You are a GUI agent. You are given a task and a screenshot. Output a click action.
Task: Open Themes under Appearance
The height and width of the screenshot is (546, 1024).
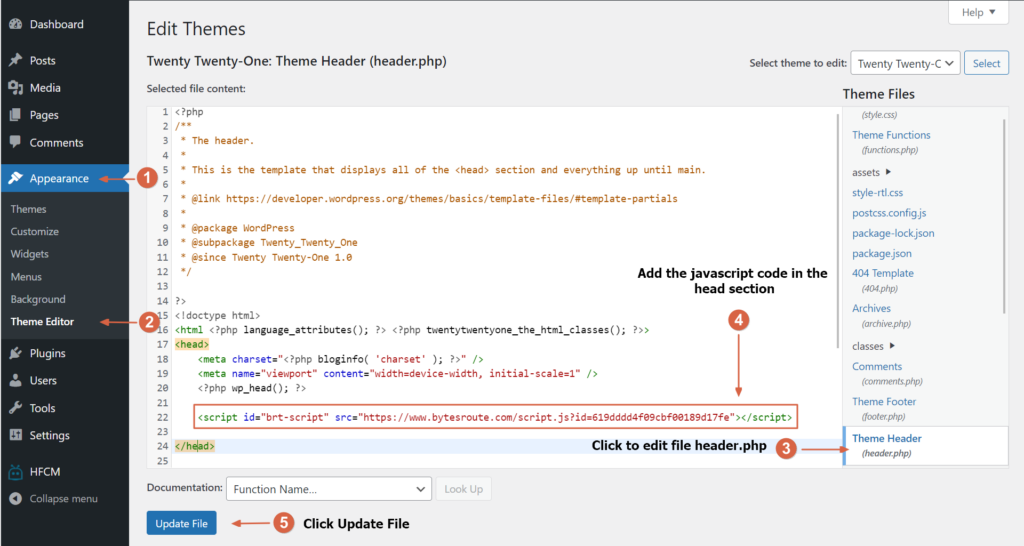pyautogui.click(x=28, y=209)
